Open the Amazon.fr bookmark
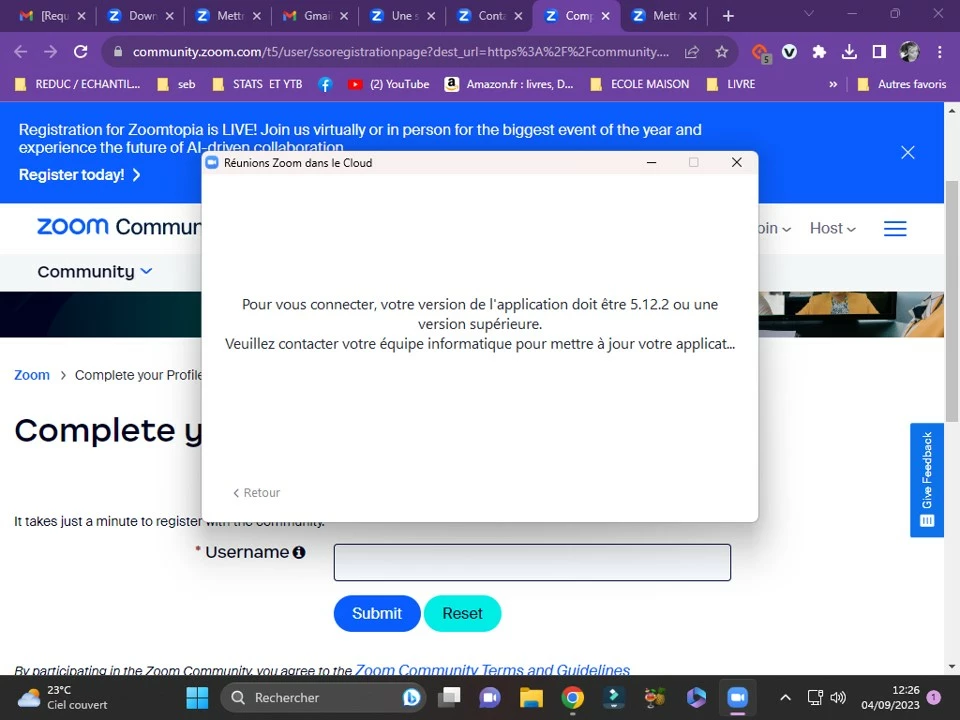This screenshot has height=720, width=960. (509, 84)
